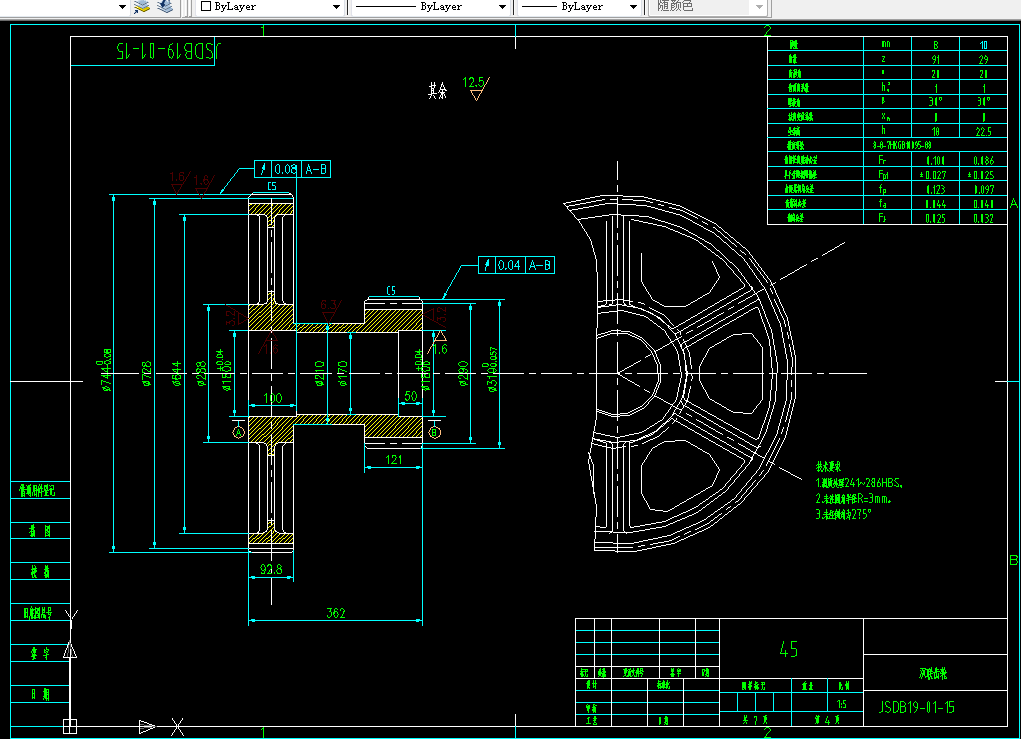Select the ø290 diameter dimension
The image size is (1021, 739).
coord(463,374)
